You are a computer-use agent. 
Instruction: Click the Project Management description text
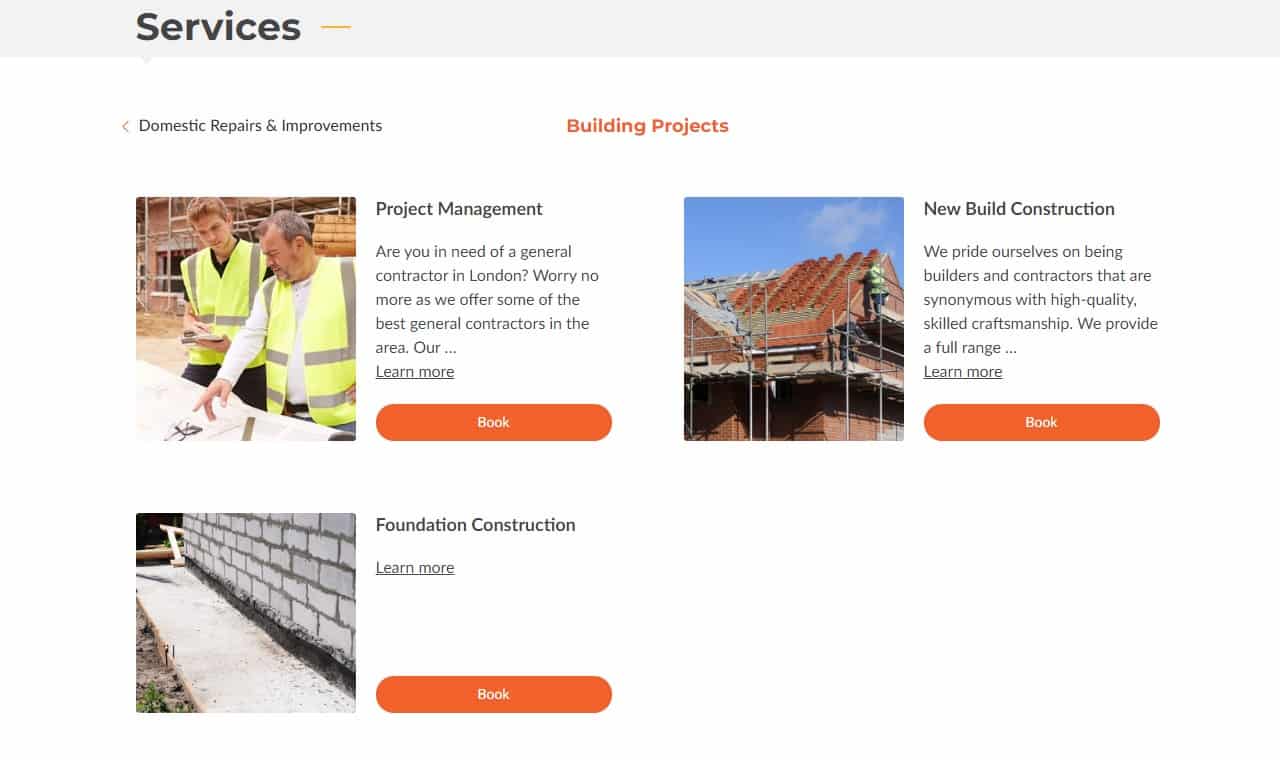(487, 300)
